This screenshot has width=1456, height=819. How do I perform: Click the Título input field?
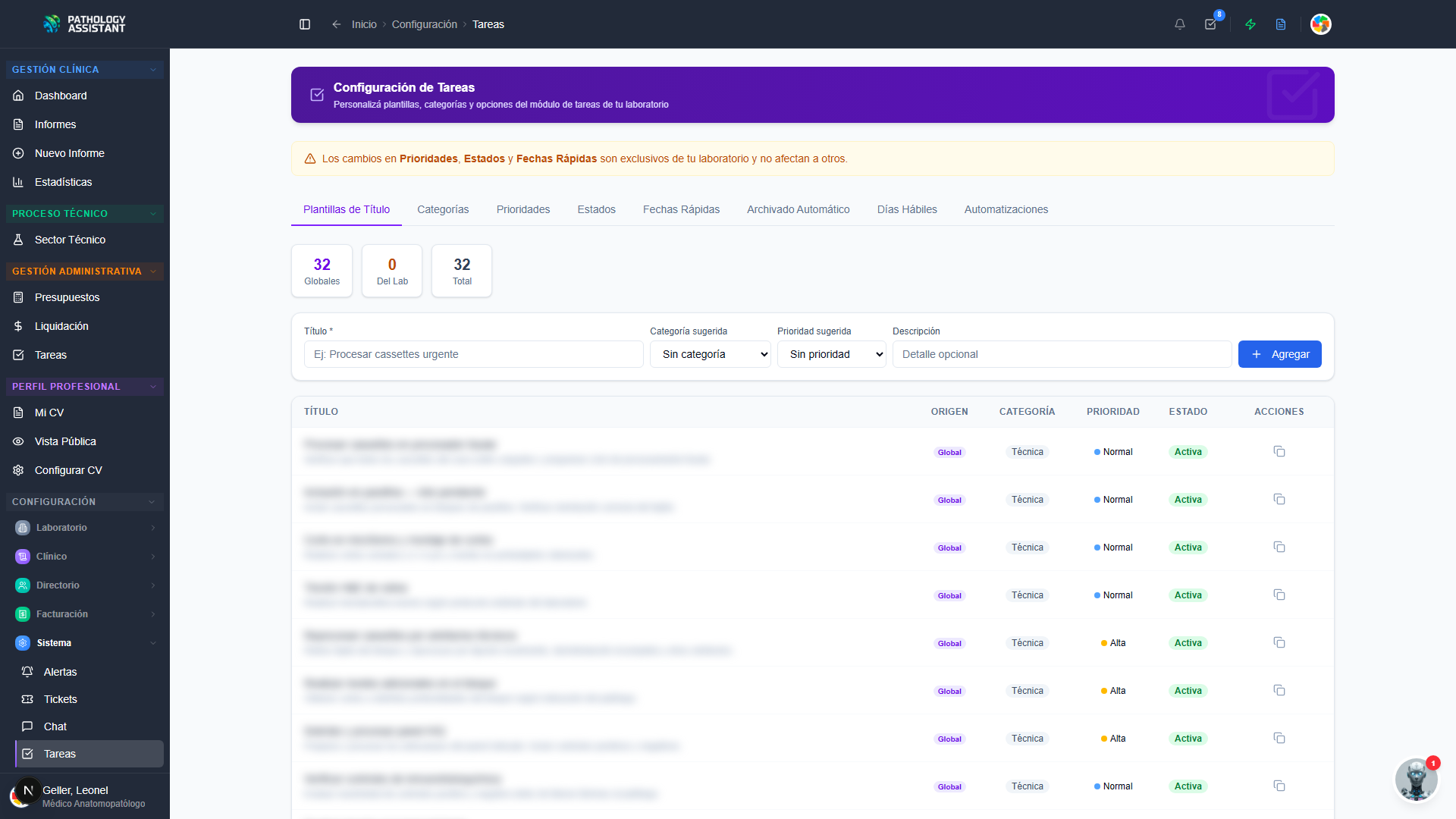click(474, 354)
